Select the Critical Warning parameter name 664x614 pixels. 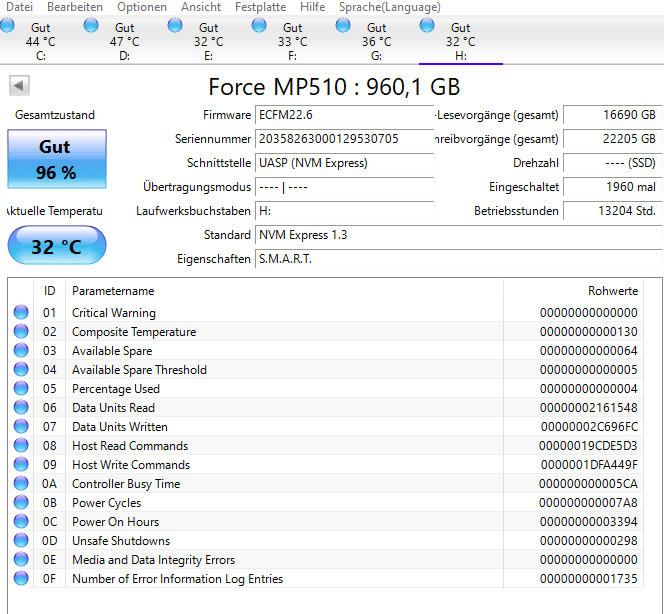(x=114, y=313)
